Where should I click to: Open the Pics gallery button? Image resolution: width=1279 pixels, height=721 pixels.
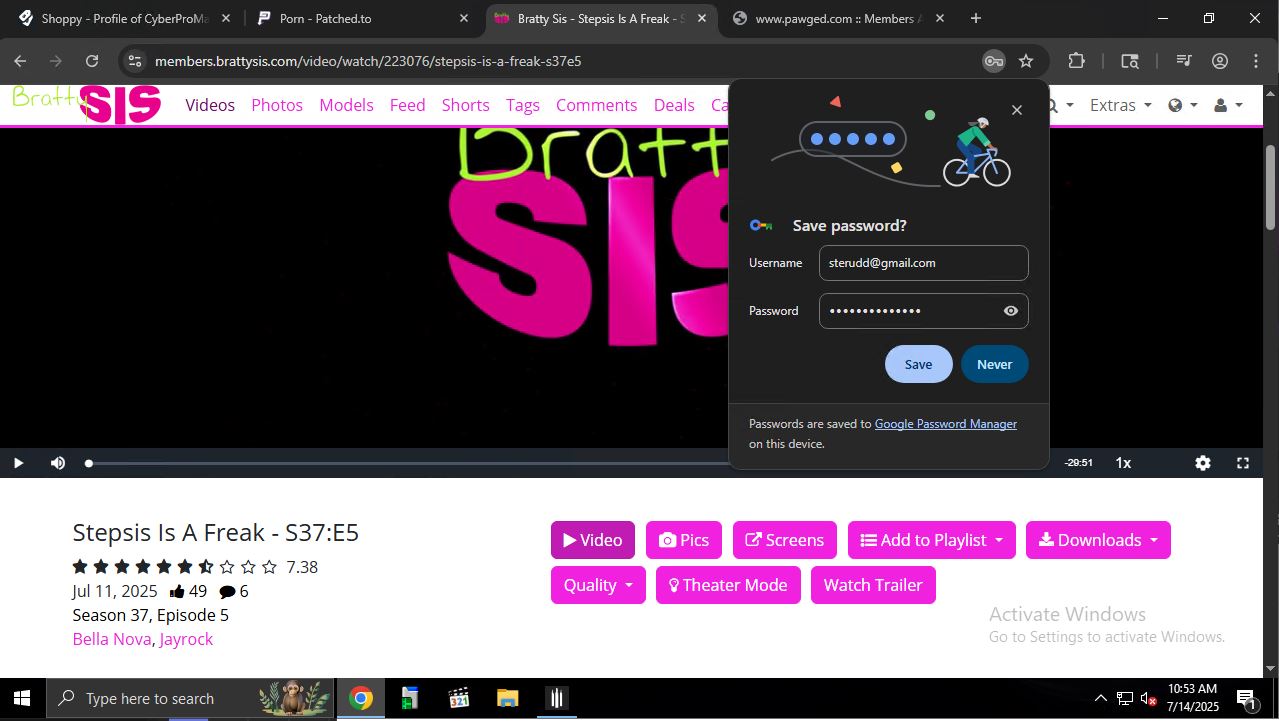684,540
